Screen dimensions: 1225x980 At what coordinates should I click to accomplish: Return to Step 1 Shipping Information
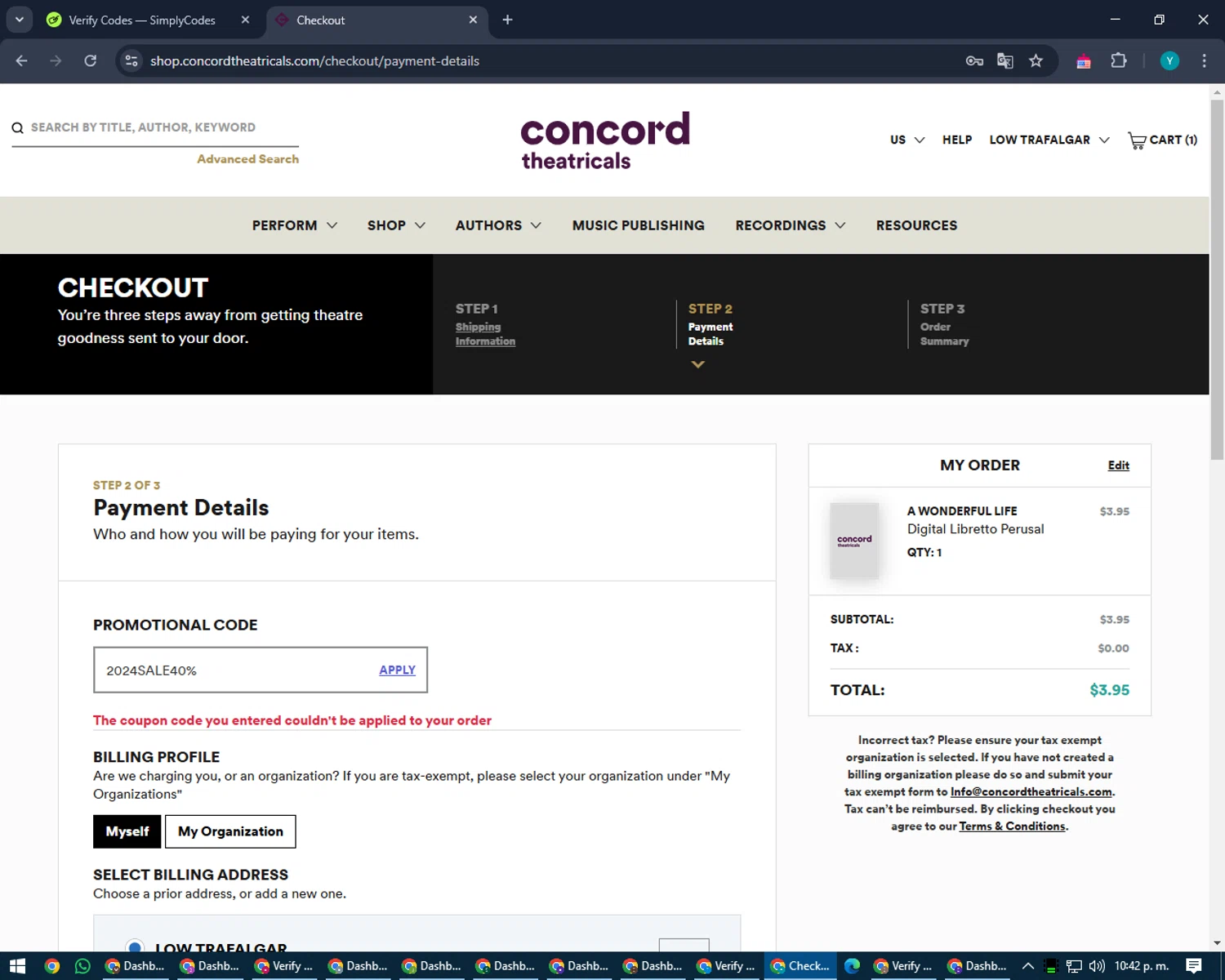click(x=485, y=334)
